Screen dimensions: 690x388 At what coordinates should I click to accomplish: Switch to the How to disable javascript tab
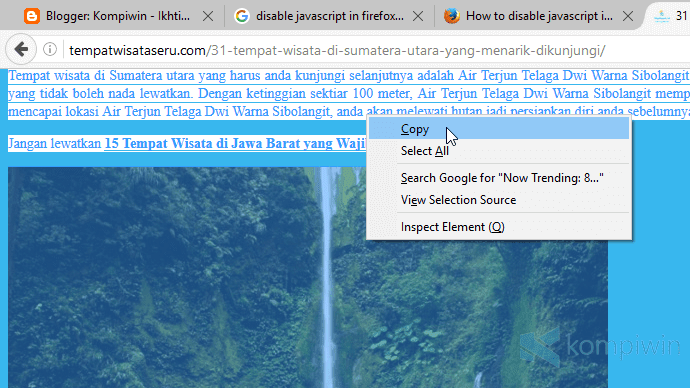pyautogui.click(x=539, y=16)
